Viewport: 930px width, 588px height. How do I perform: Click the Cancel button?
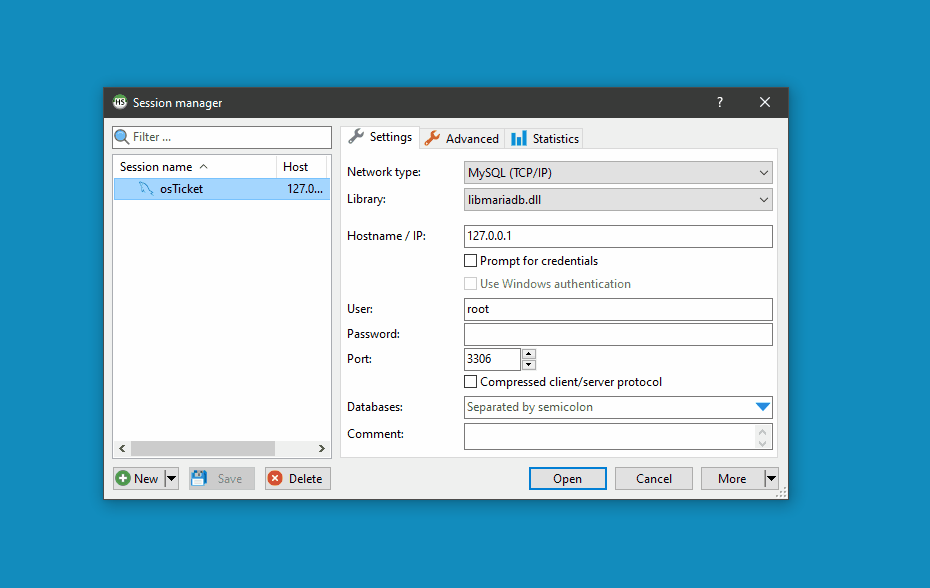tap(654, 478)
